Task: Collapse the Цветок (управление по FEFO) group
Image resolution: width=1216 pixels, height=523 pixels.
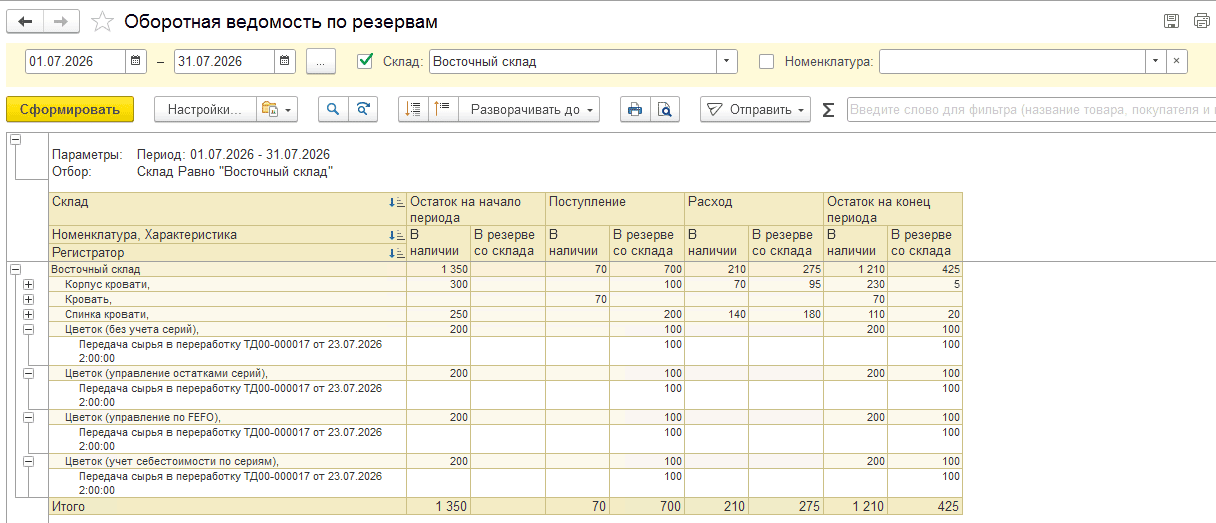Action: (28, 417)
